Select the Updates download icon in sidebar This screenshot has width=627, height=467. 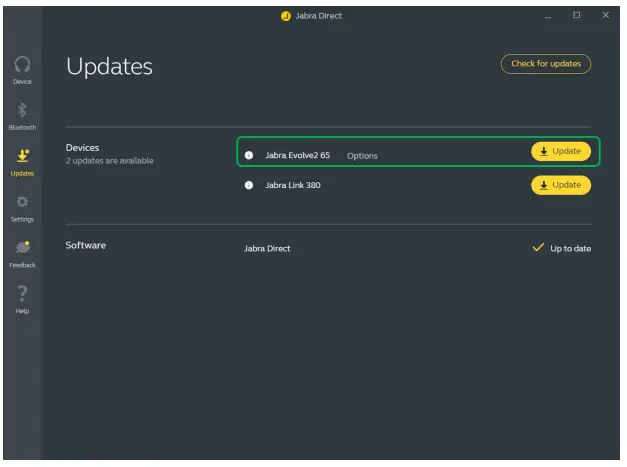(x=22, y=156)
